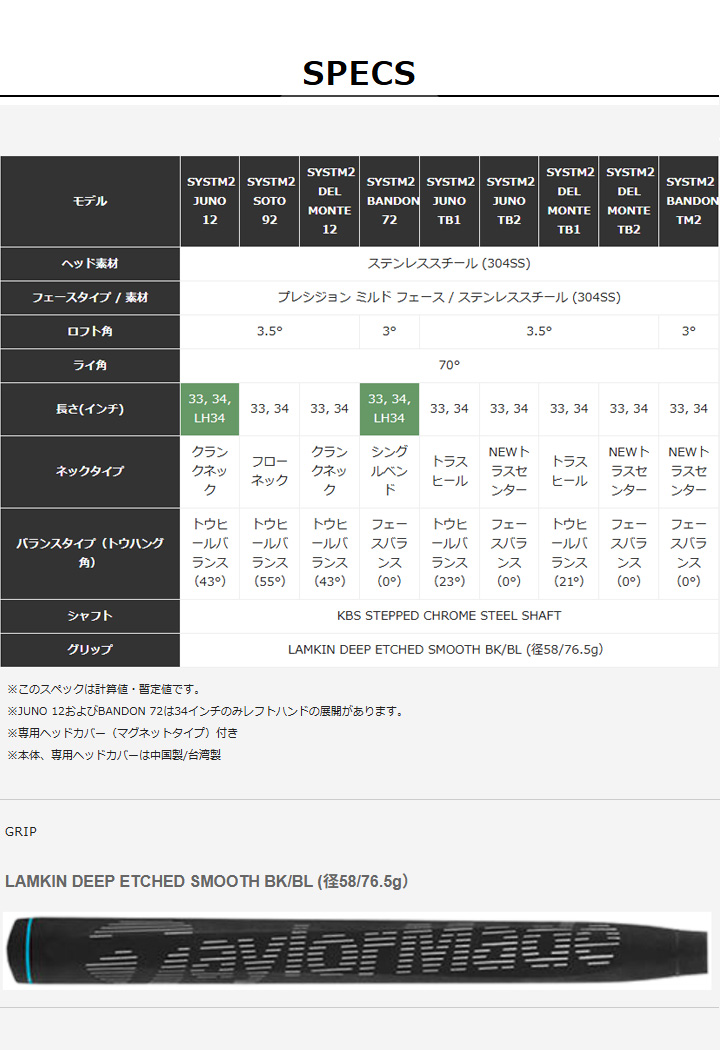
Task: Click the トラスヒール neck cell for JUNO TB1
Action: (x=449, y=471)
